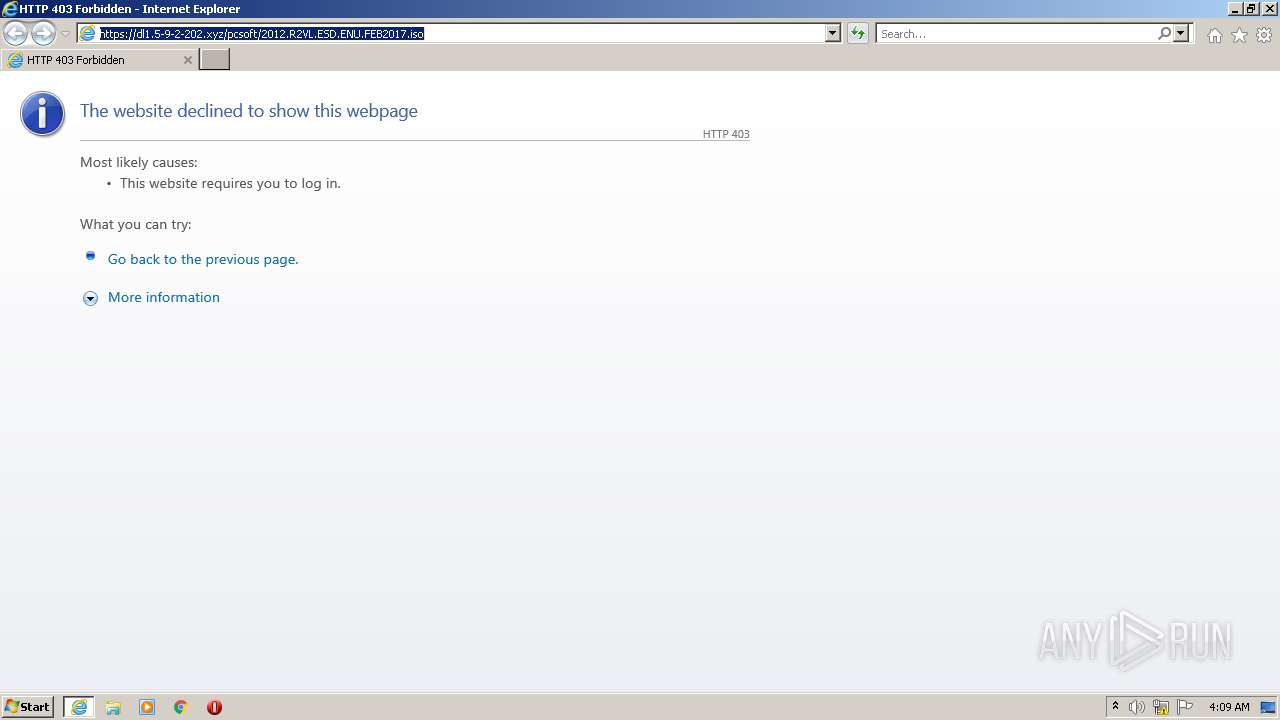
Task: Click the Internet Explorer taskbar button
Action: point(79,707)
